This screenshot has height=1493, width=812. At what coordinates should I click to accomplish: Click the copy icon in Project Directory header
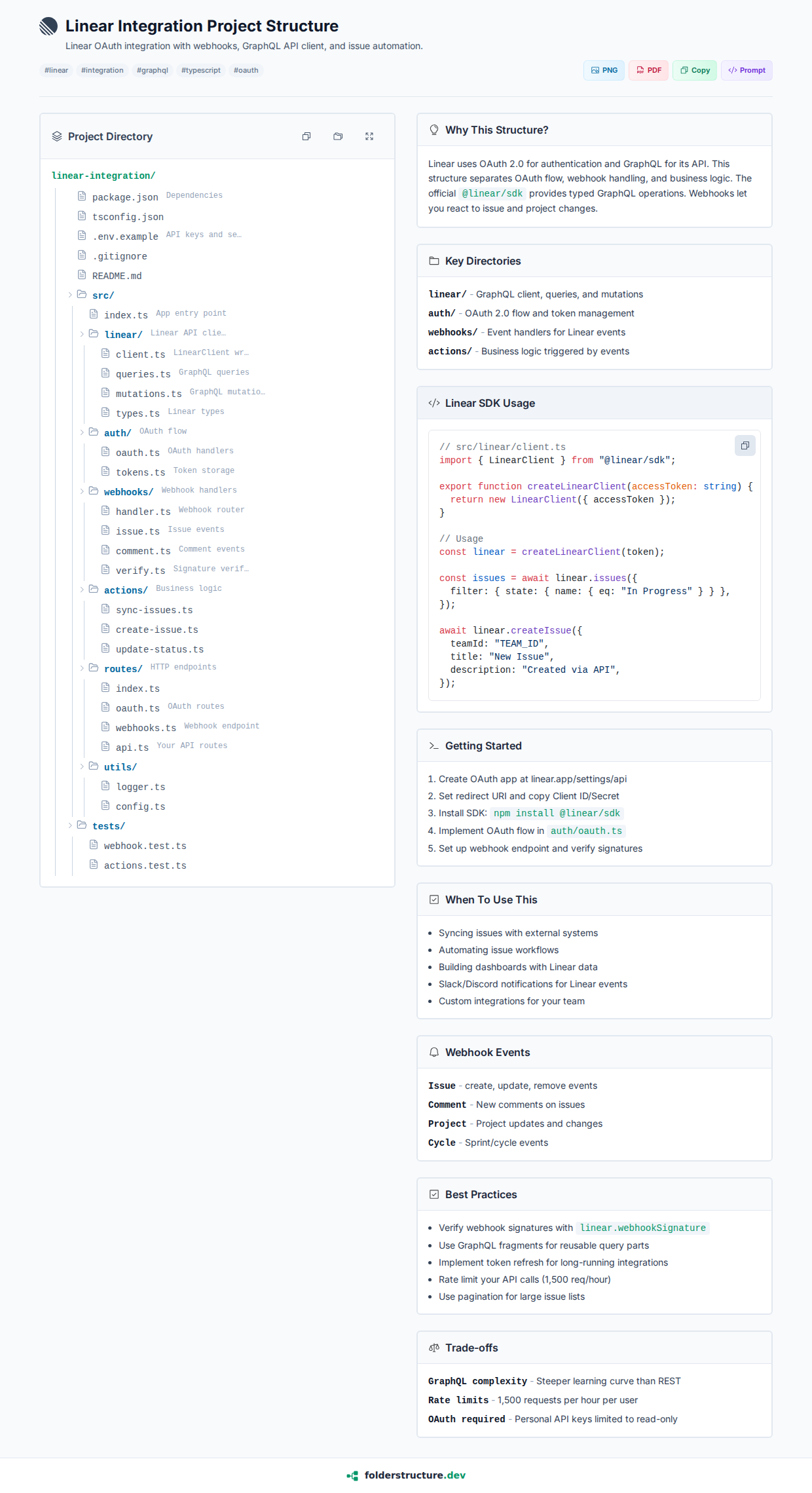[x=306, y=136]
